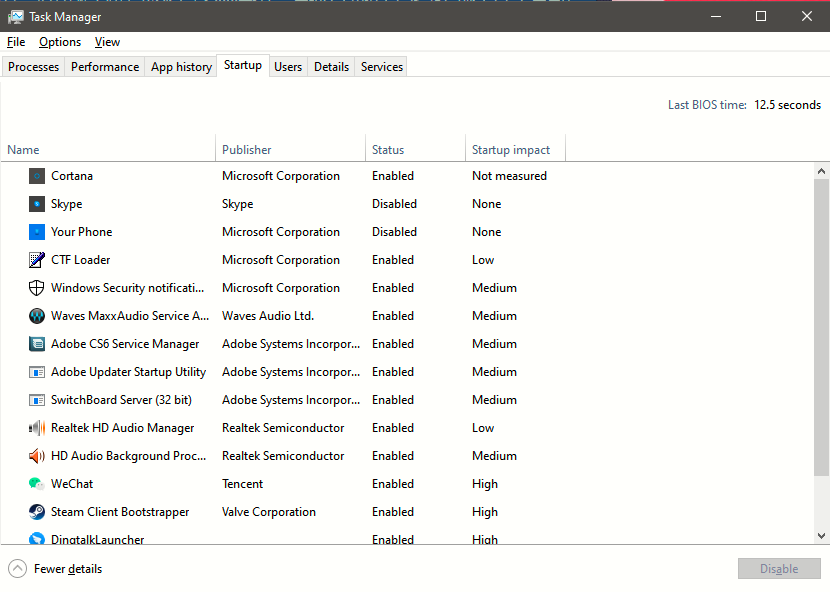The height and width of the screenshot is (592, 830).
Task: Click the HD Audio Background Process speaker icon
Action: click(x=37, y=456)
